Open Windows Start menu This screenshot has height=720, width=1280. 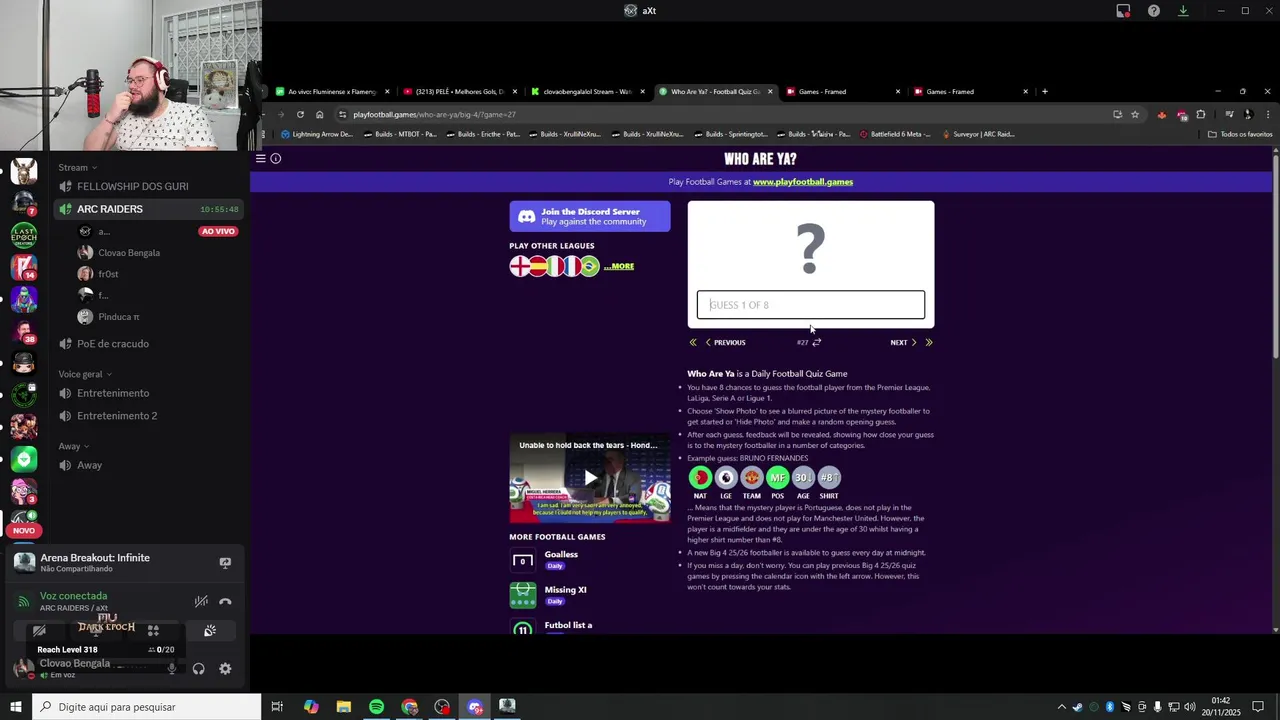point(16,707)
